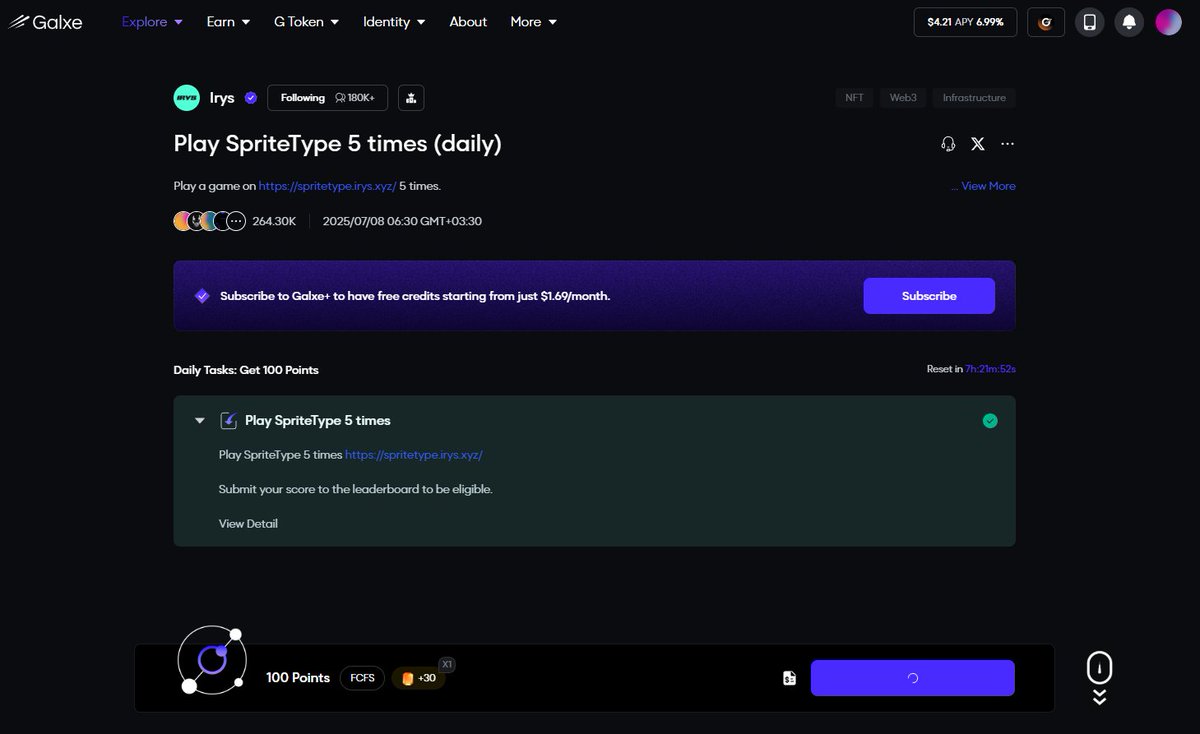The height and width of the screenshot is (734, 1200).
Task: Open the three-dot options menu
Action: pos(1007,144)
